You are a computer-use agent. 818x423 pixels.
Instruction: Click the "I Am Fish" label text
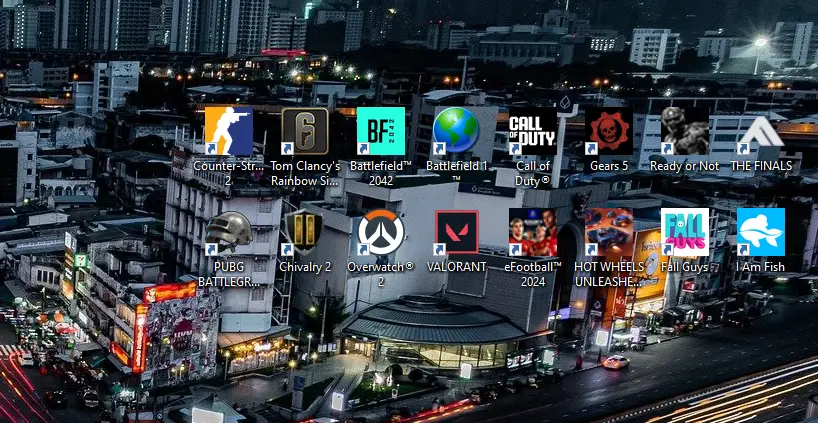point(760,267)
